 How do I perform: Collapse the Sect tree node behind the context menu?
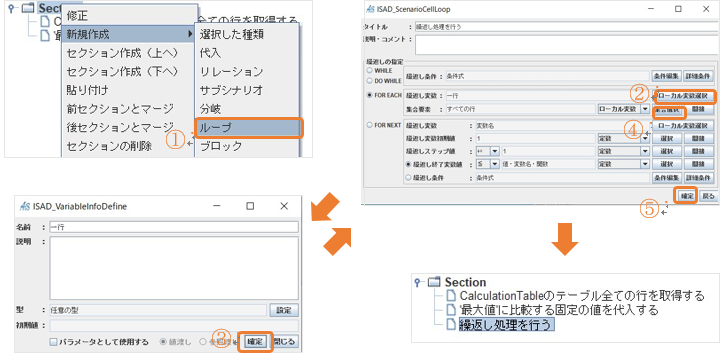pos(11,8)
